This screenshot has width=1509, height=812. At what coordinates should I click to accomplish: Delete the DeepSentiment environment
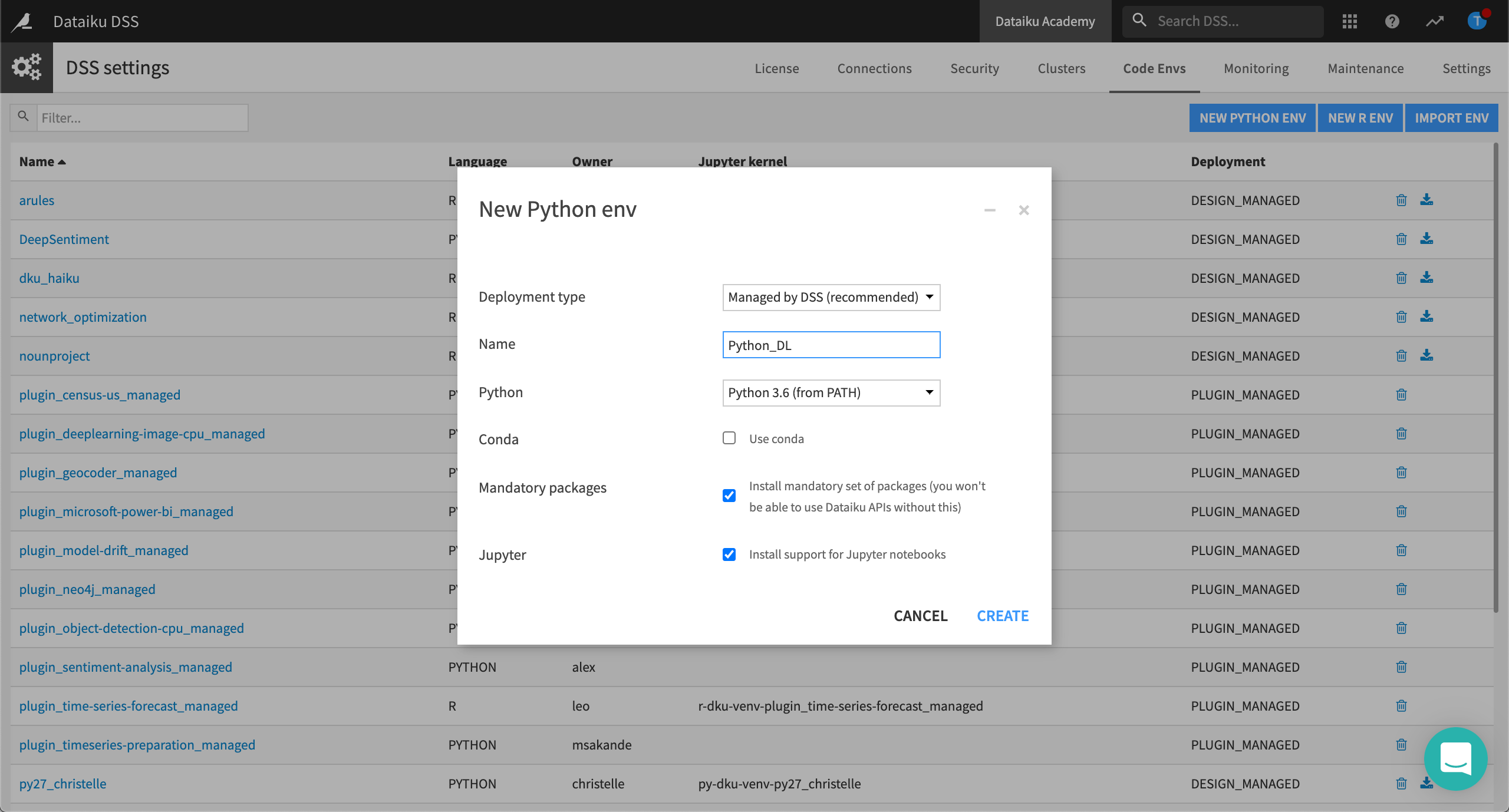[1402, 239]
